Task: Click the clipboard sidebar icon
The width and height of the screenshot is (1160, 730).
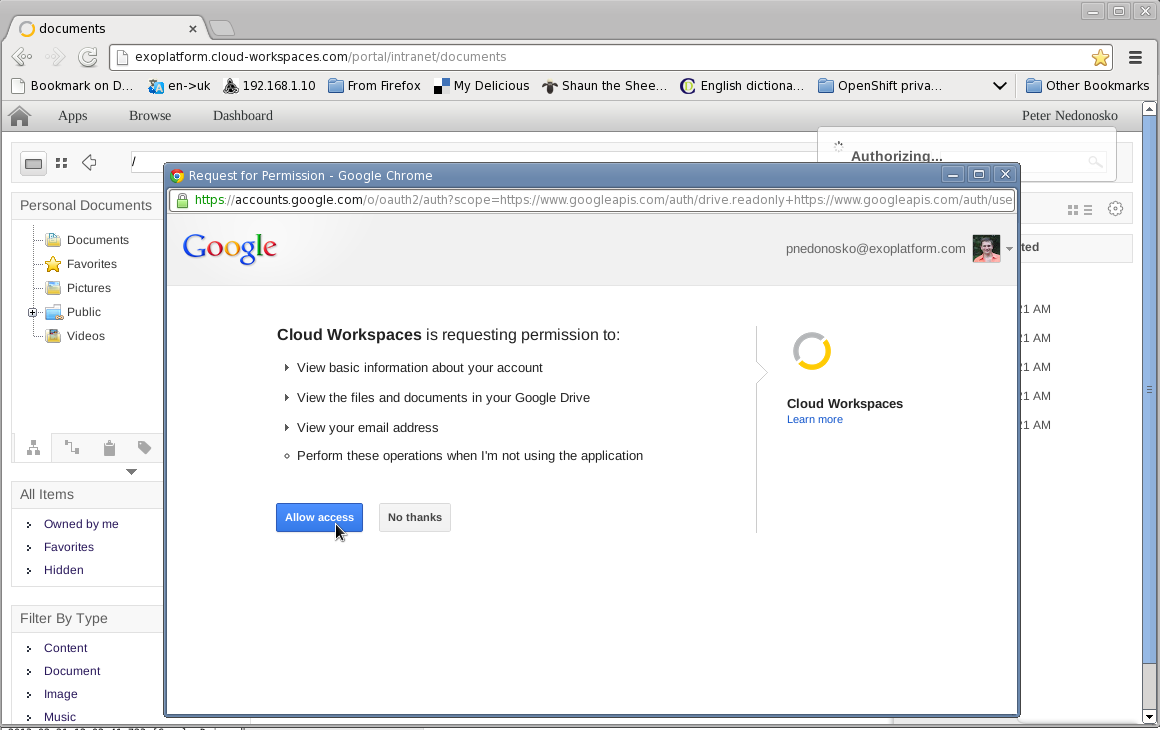Action: pyautogui.click(x=109, y=447)
